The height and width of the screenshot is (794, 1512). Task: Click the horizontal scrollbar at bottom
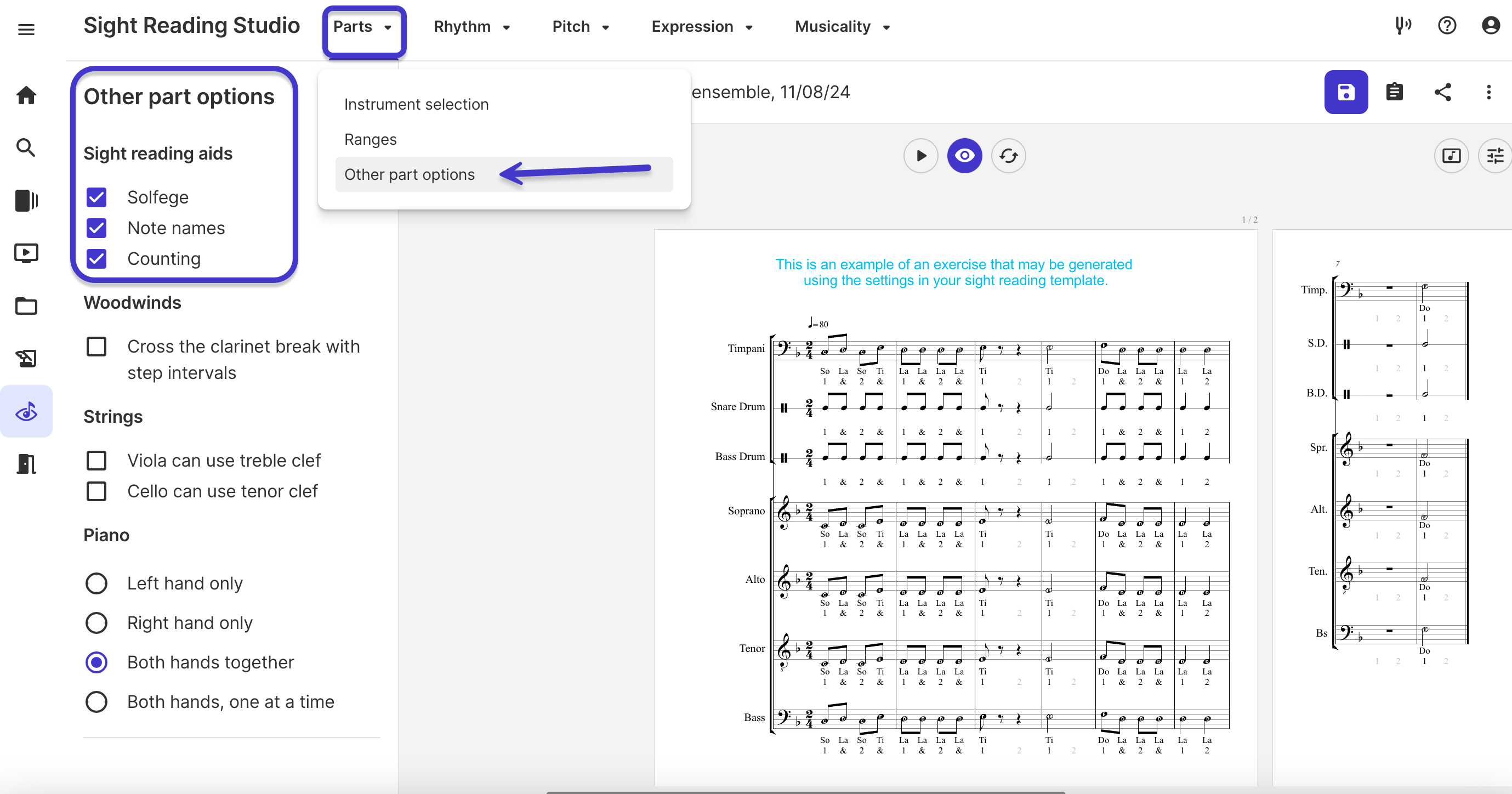point(805,791)
